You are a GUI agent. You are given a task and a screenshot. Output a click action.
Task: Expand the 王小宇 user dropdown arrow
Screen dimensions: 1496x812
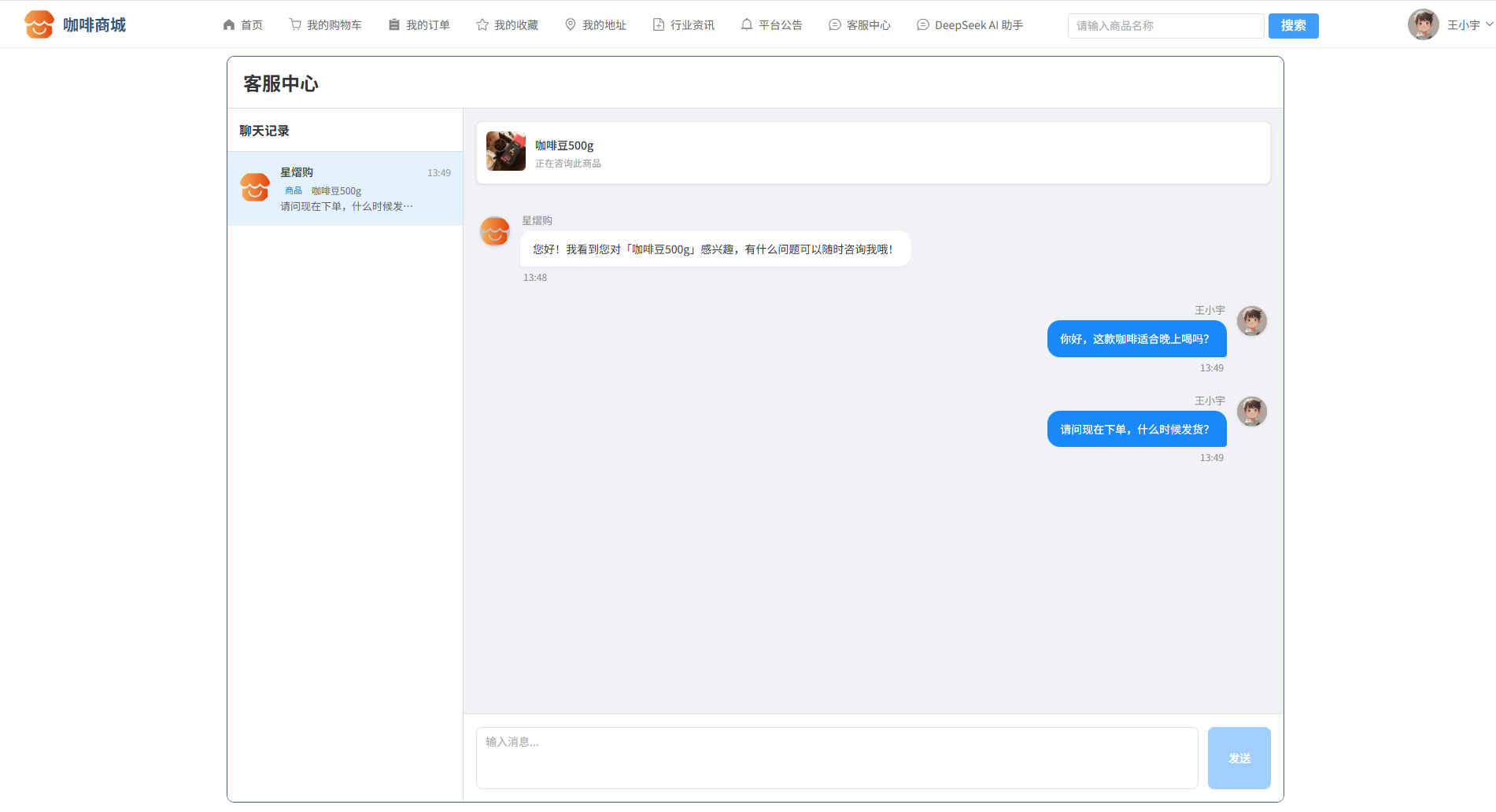pyautogui.click(x=1489, y=24)
